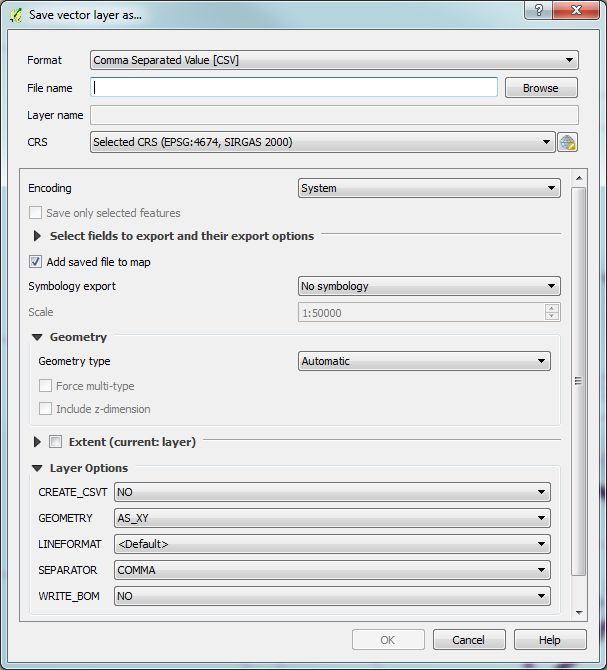607x670 pixels.
Task: Click the Cancel button
Action: coord(469,640)
